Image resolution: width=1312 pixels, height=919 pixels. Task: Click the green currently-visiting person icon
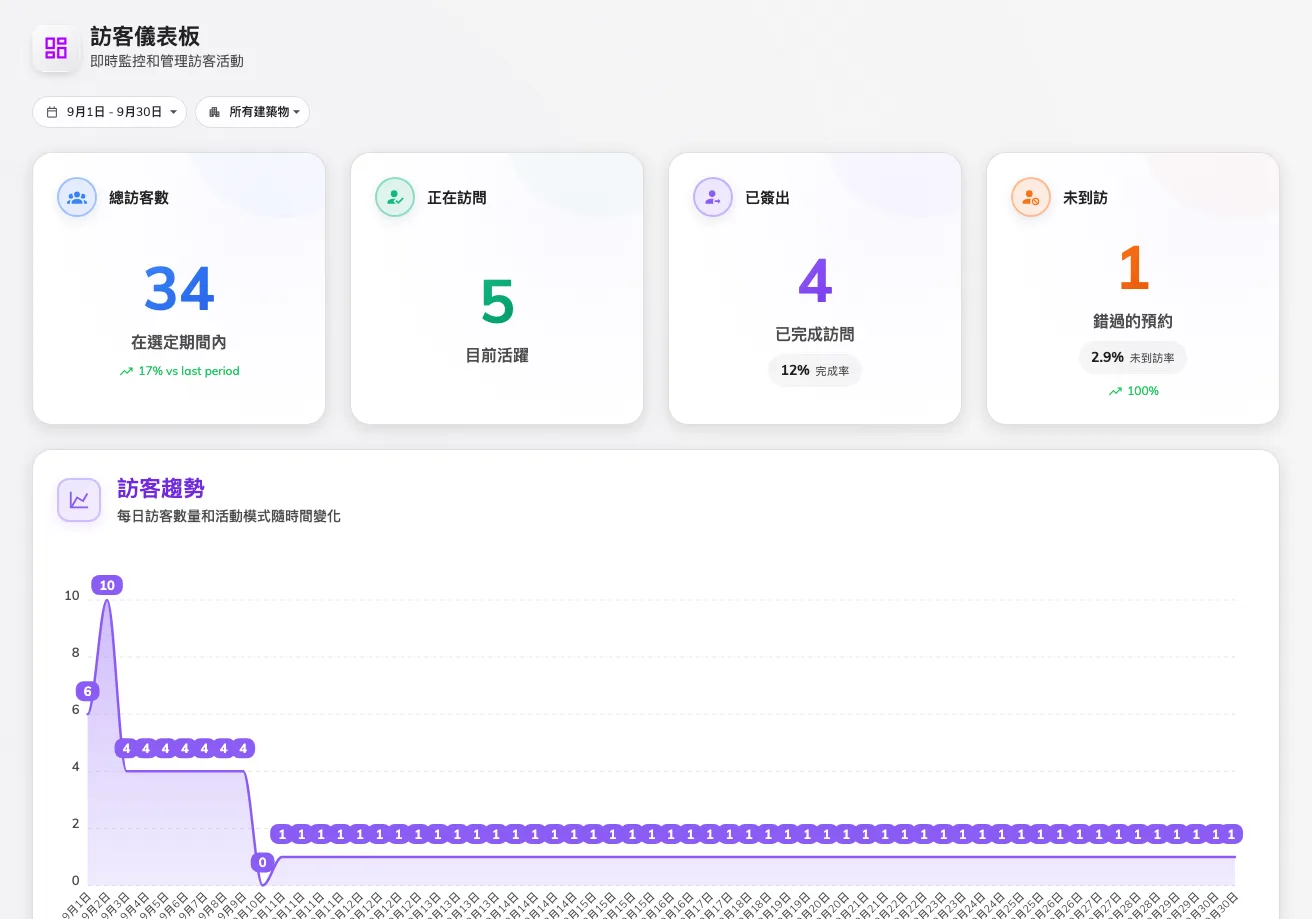click(395, 197)
